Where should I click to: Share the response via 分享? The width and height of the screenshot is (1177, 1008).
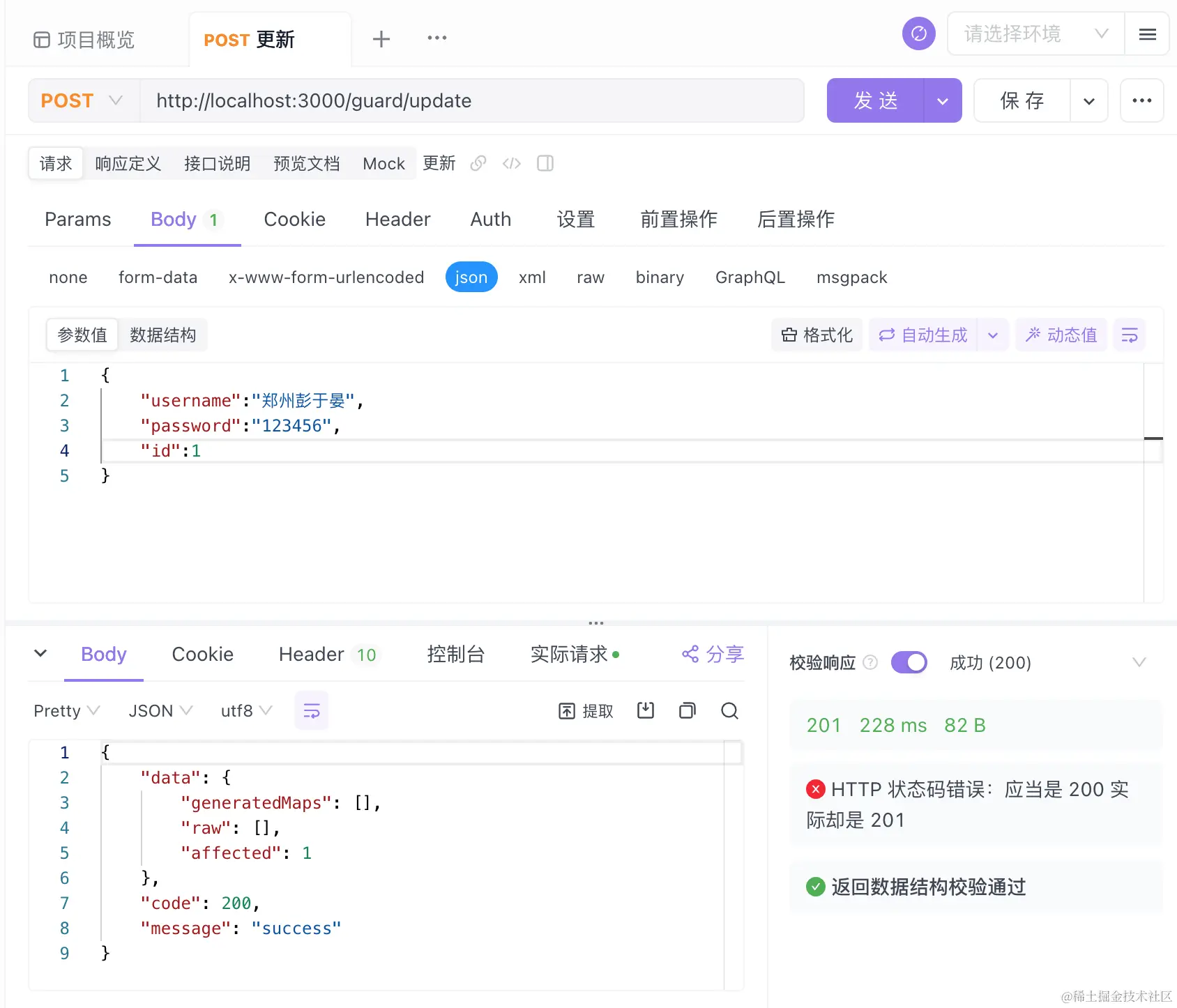point(713,655)
